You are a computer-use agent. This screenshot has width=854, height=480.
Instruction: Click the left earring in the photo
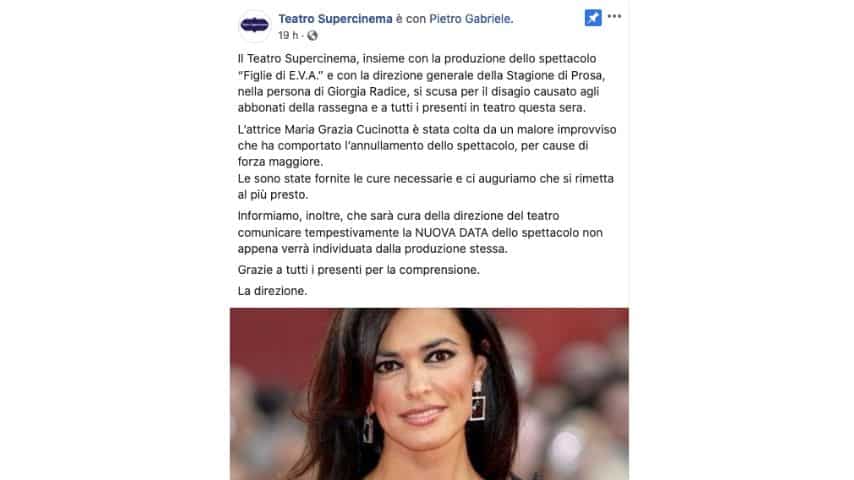coord(368,428)
